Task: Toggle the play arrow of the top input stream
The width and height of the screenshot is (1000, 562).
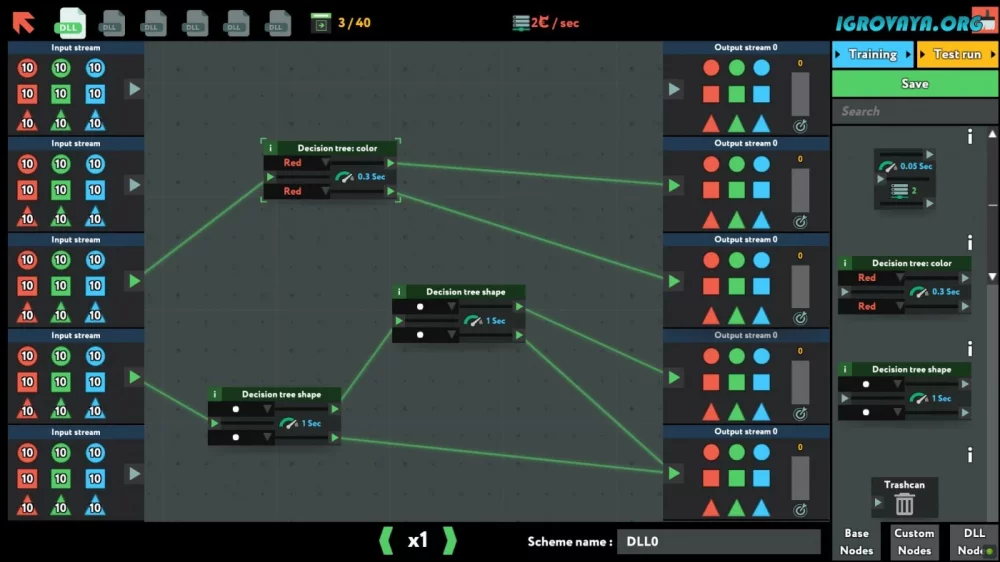Action: tap(134, 89)
